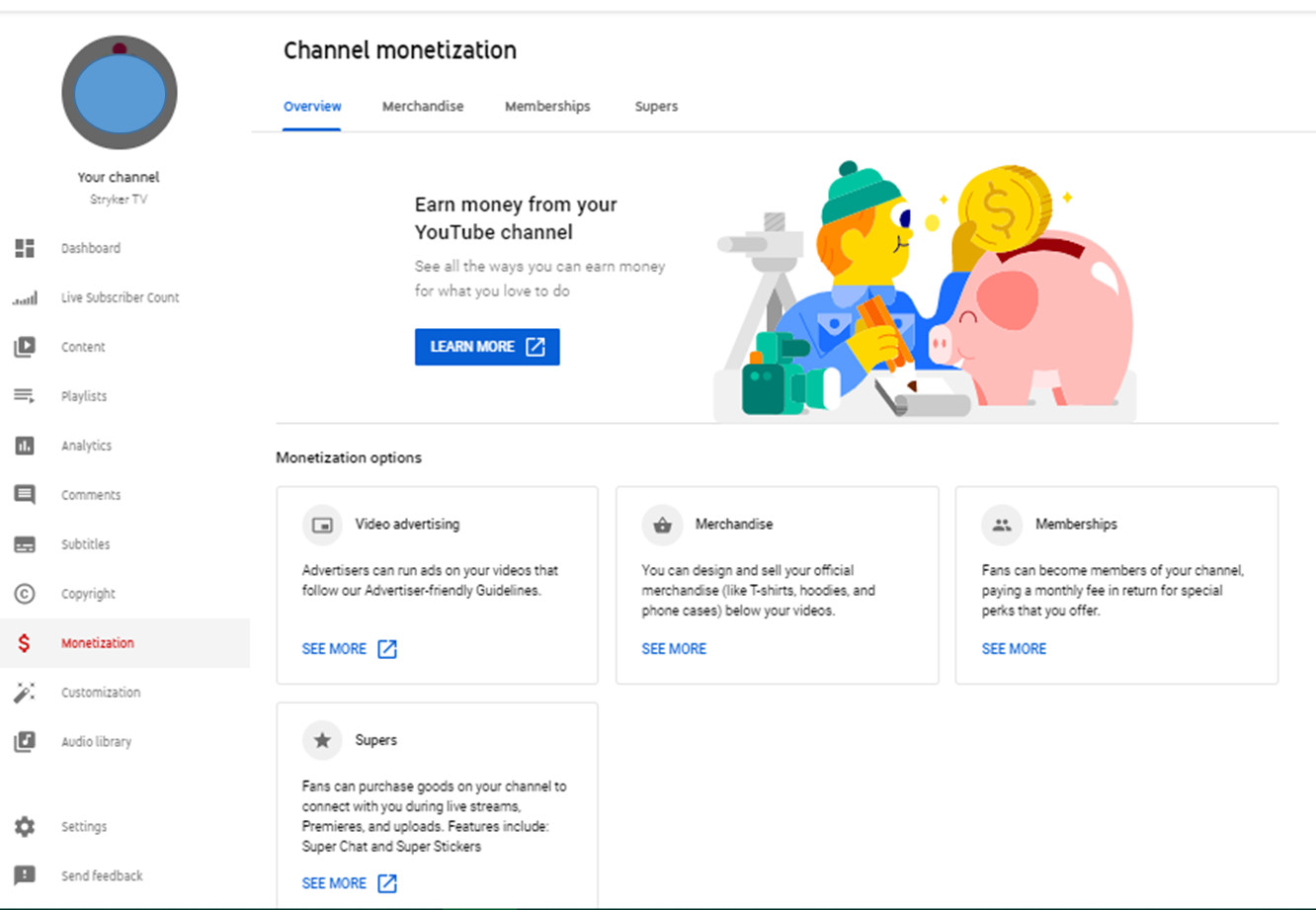Click the Stryker TV channel avatar

point(120,93)
